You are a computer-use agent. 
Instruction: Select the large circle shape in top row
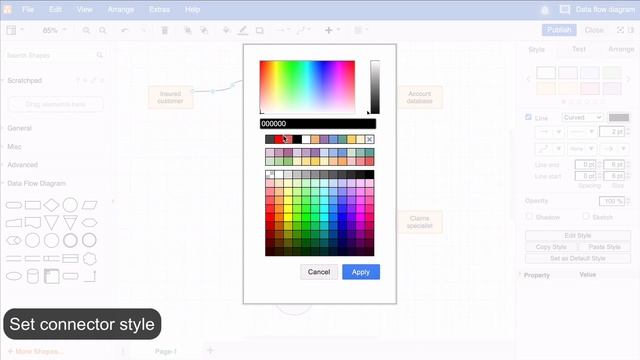(70, 205)
